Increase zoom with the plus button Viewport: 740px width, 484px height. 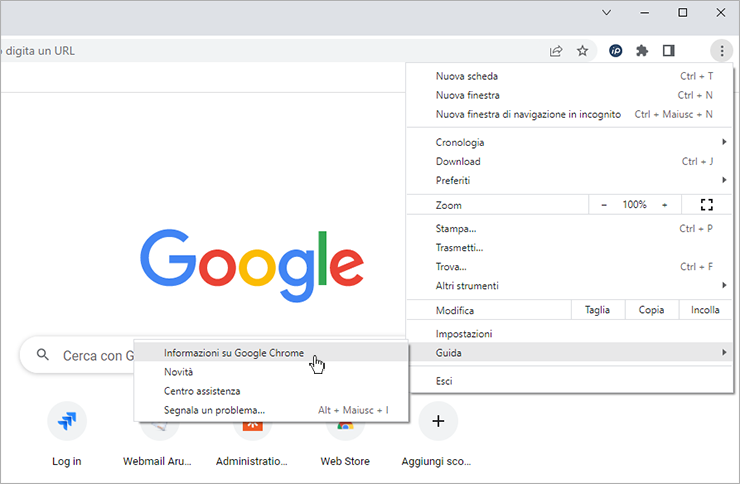pyautogui.click(x=664, y=205)
